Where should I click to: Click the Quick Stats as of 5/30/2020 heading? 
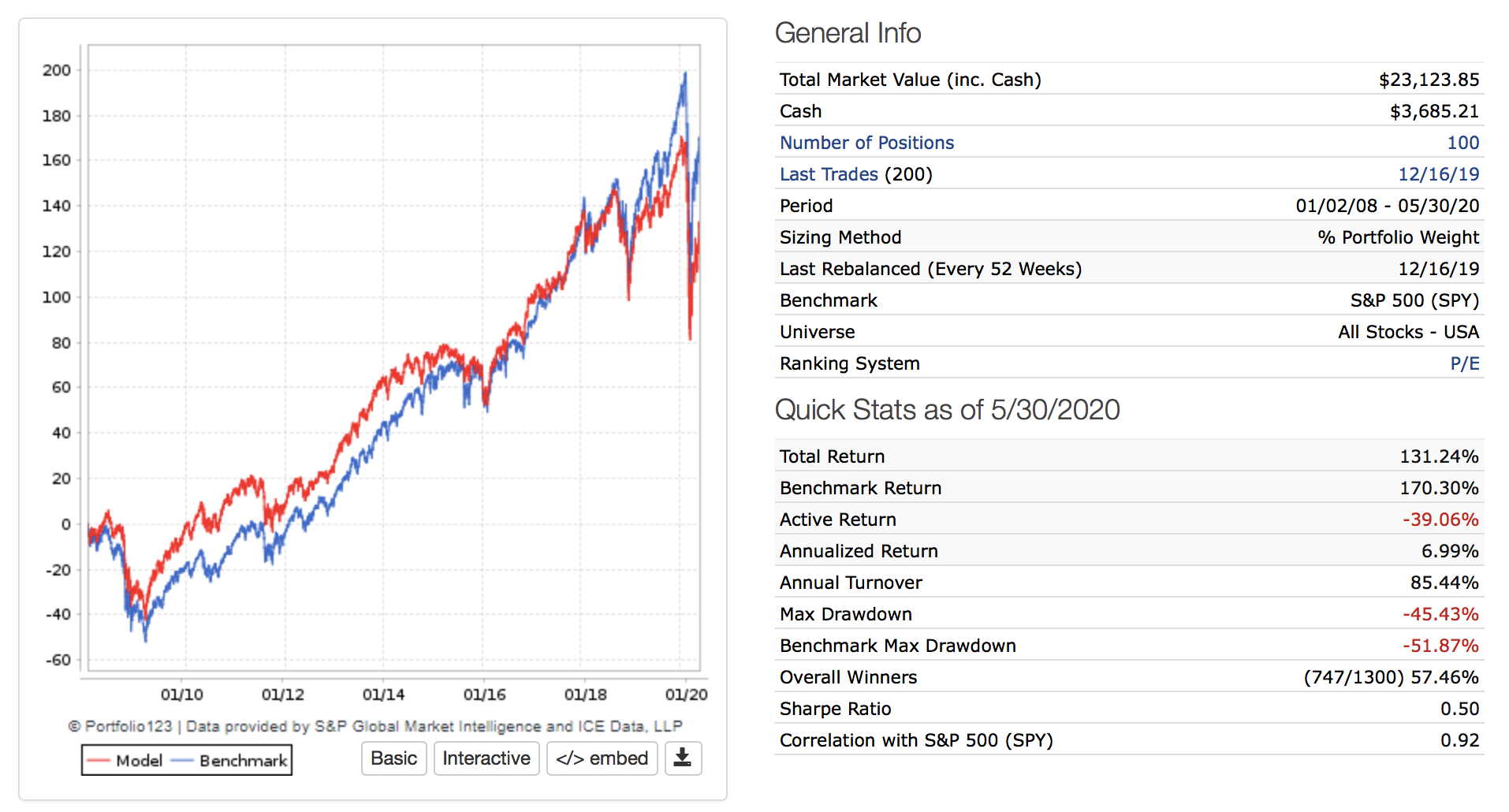click(x=947, y=410)
